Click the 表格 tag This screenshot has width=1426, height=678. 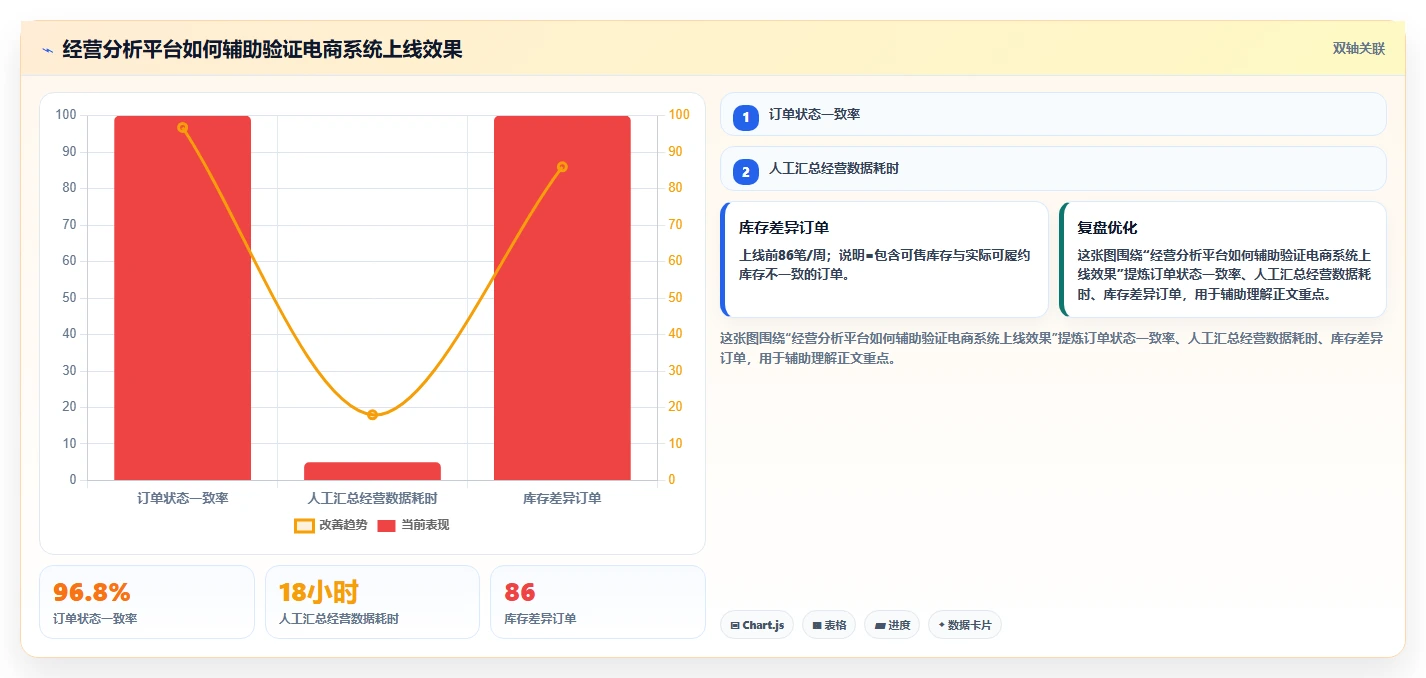pos(829,625)
